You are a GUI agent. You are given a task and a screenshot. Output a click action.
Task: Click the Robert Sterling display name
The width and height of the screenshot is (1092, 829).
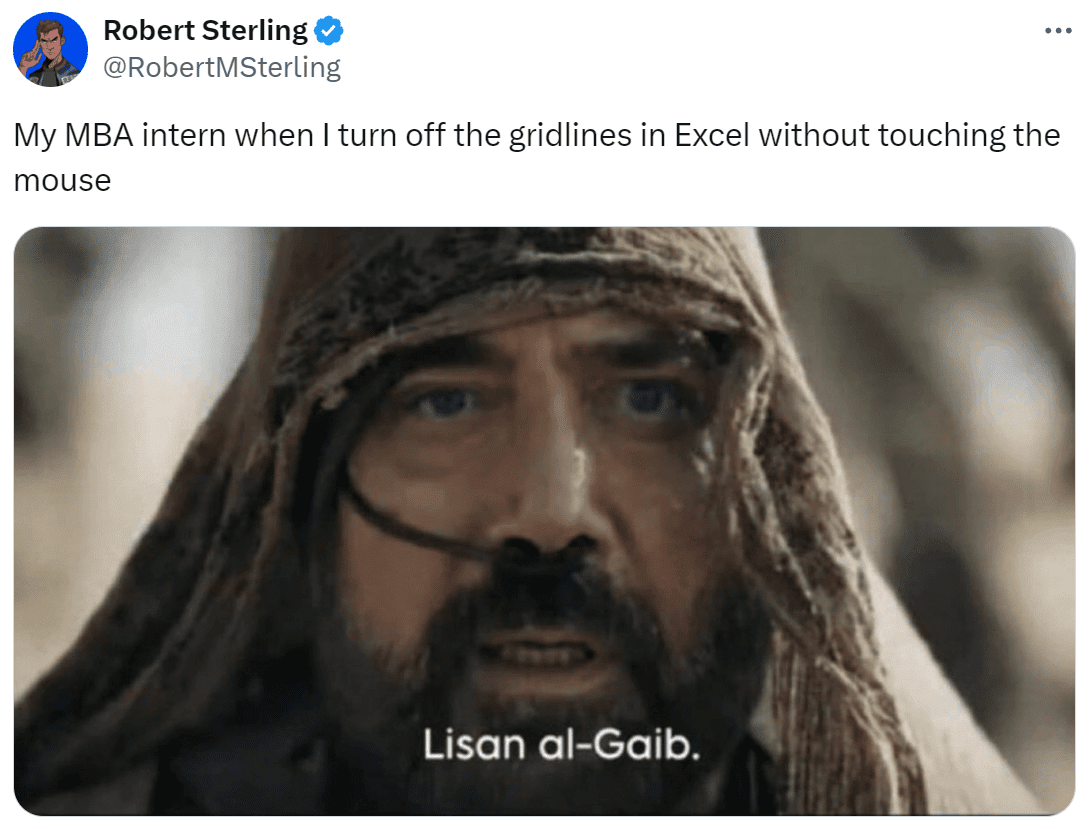pyautogui.click(x=205, y=31)
